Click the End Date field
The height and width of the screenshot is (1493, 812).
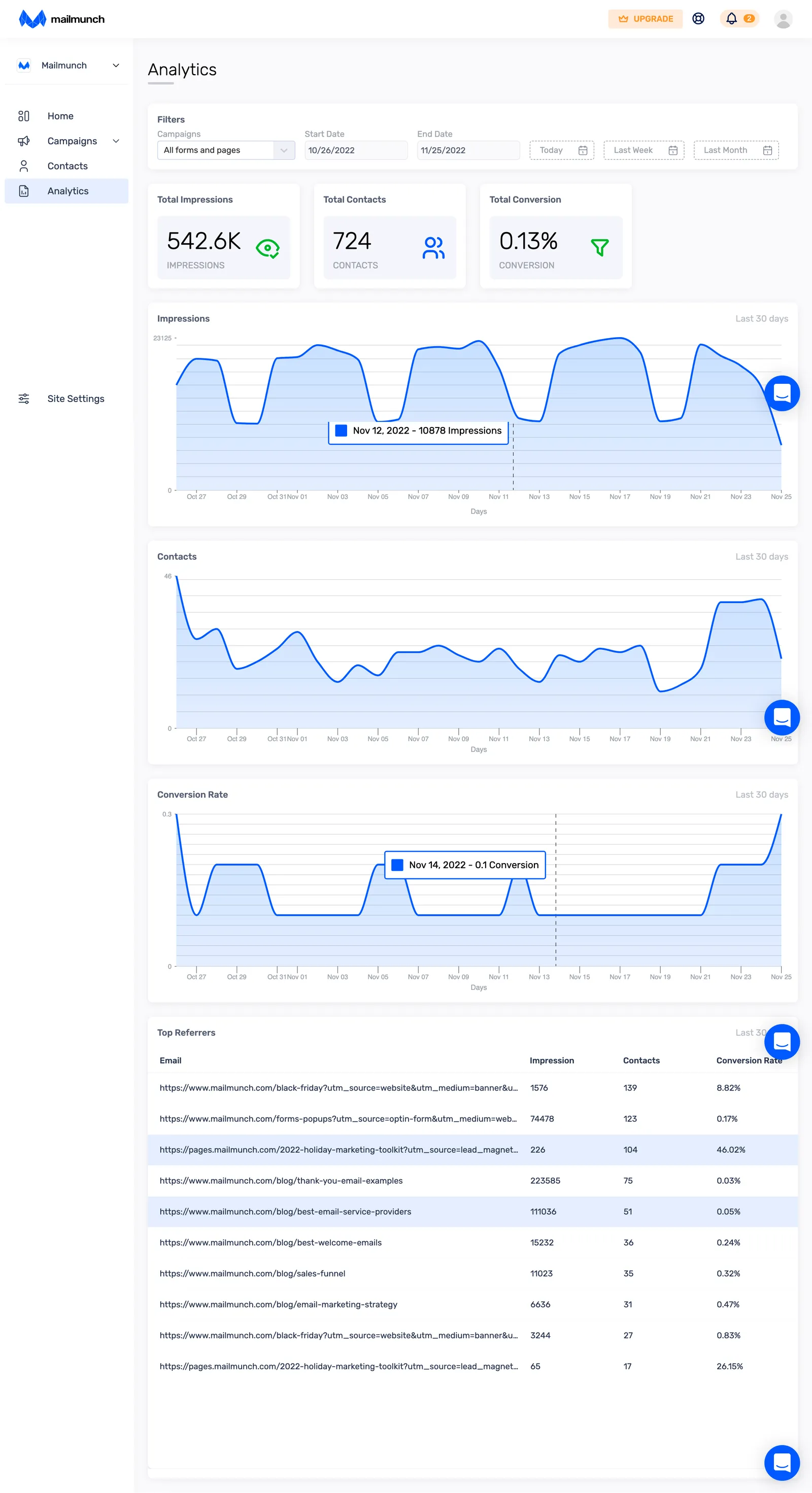[x=468, y=150]
